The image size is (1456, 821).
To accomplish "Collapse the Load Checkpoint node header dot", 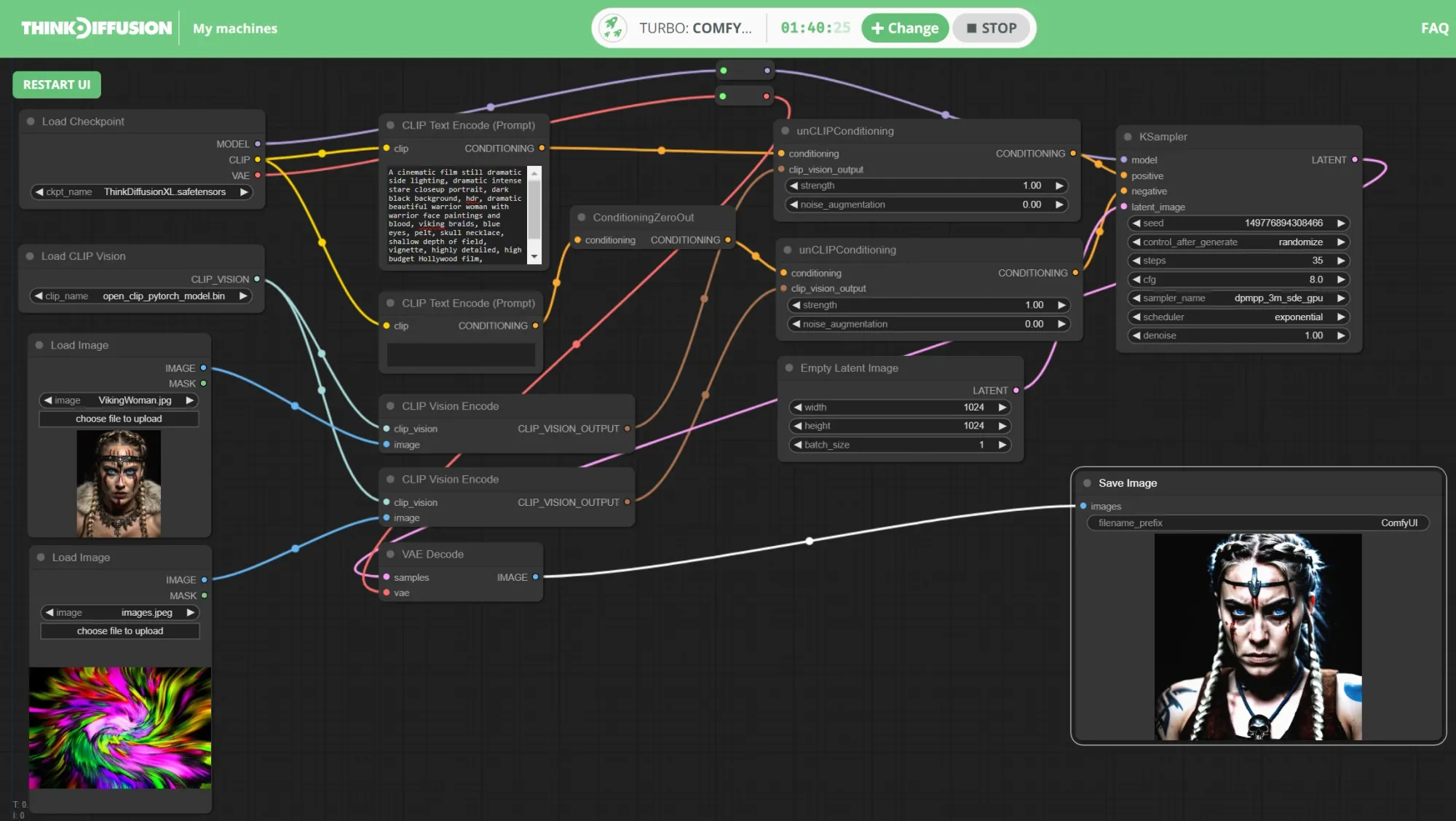I will coord(29,121).
